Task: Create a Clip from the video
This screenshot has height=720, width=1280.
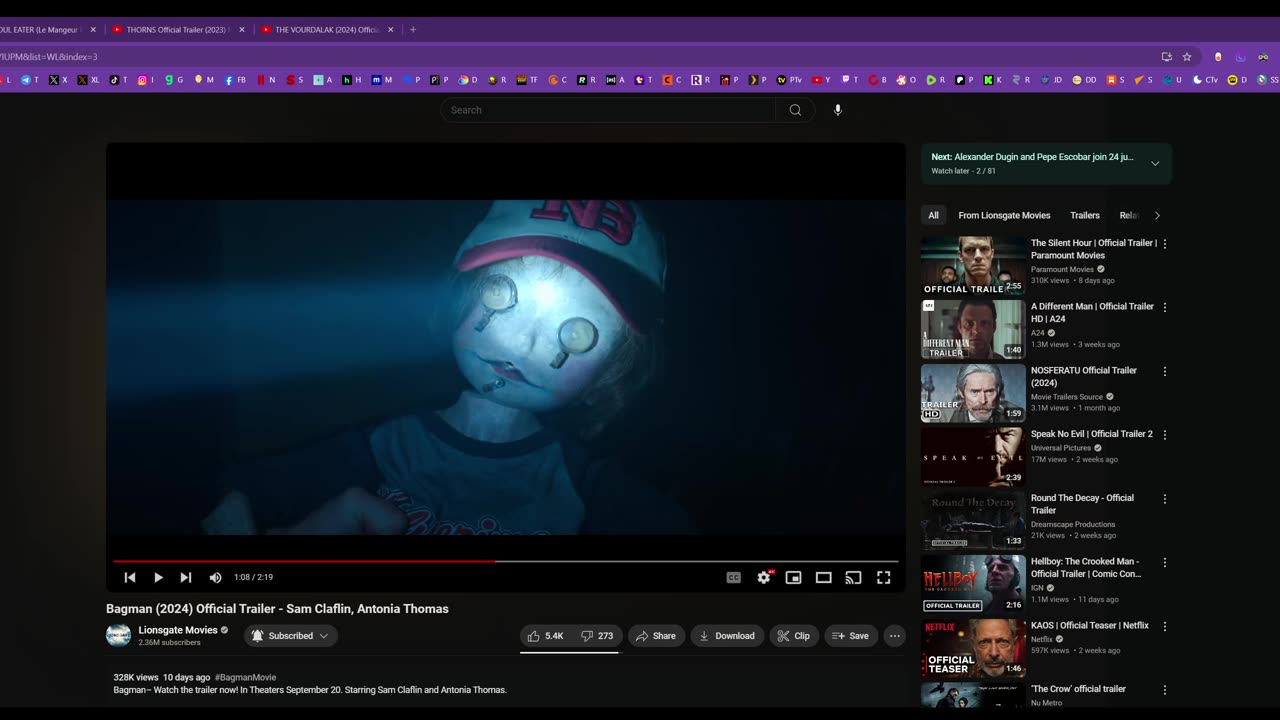Action: coord(794,636)
